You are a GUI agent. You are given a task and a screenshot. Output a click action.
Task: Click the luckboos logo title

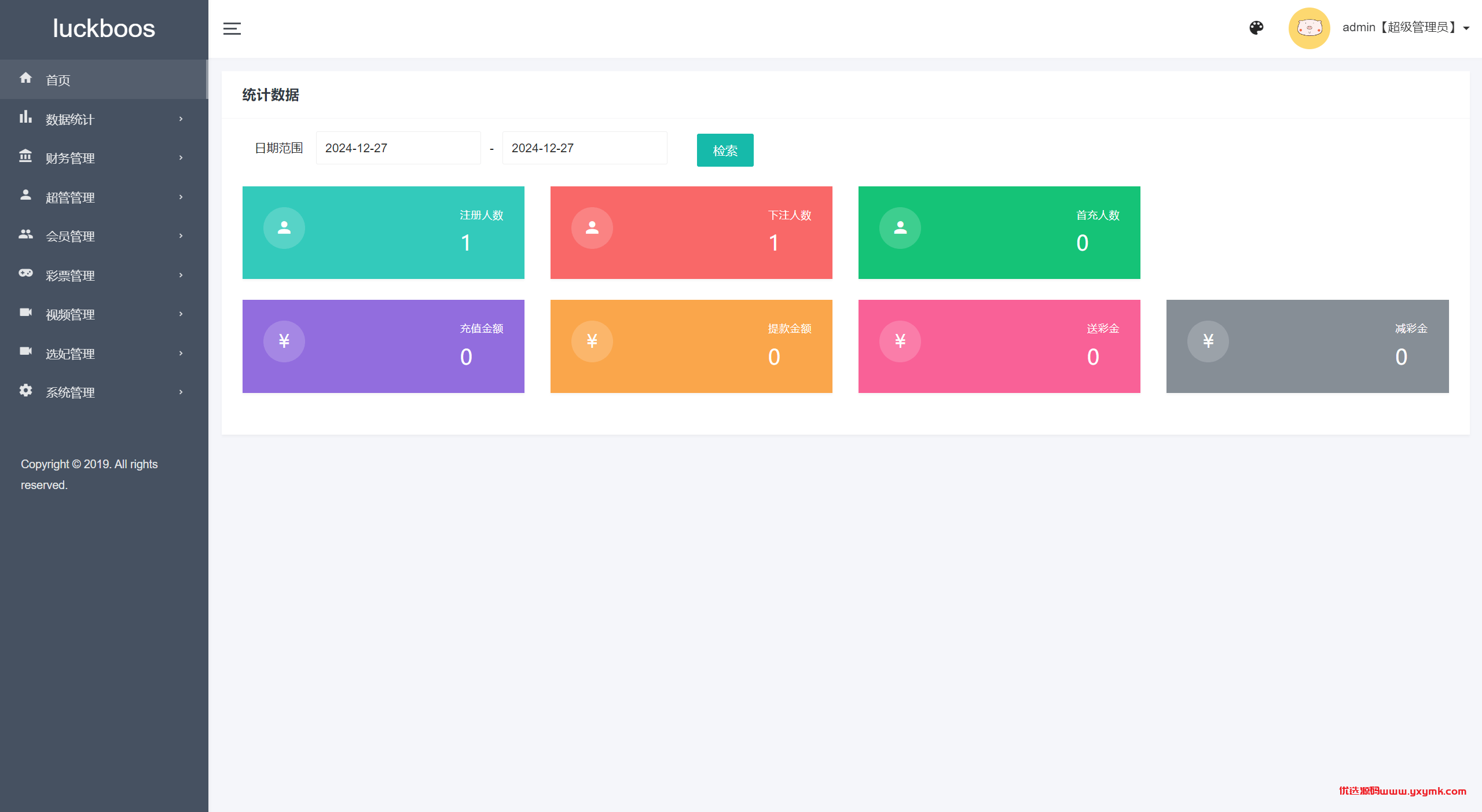(x=104, y=28)
